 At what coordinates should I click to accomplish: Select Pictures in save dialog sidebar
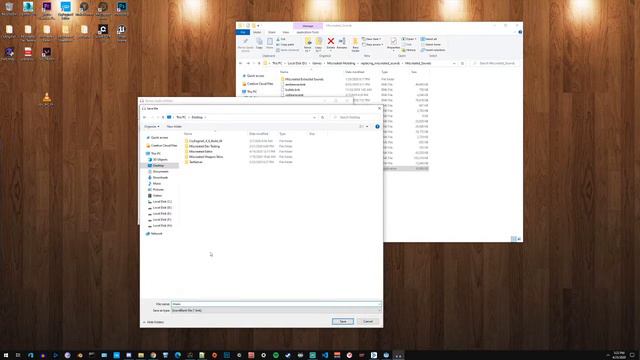[x=156, y=189]
